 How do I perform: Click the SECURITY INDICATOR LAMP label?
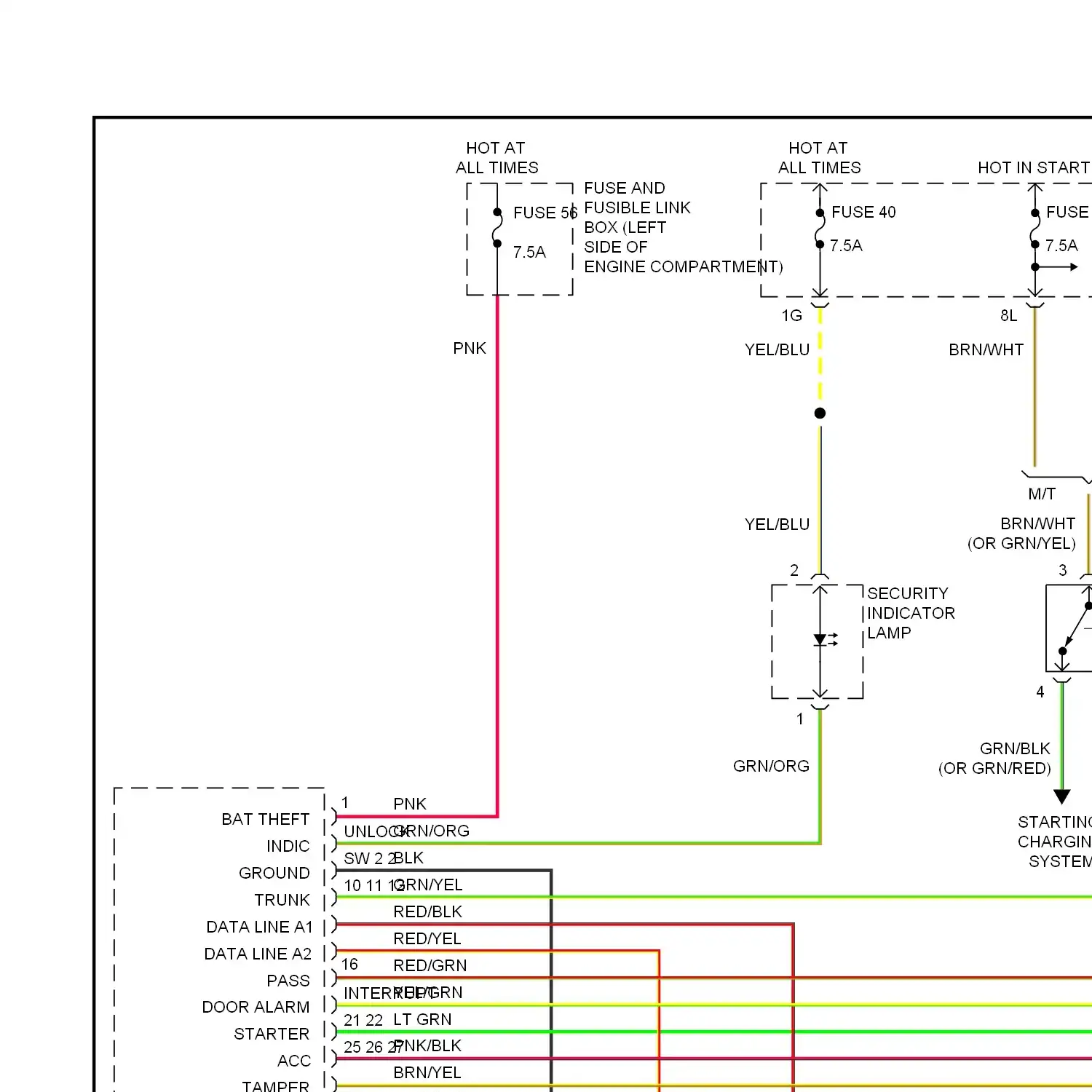coord(911,613)
